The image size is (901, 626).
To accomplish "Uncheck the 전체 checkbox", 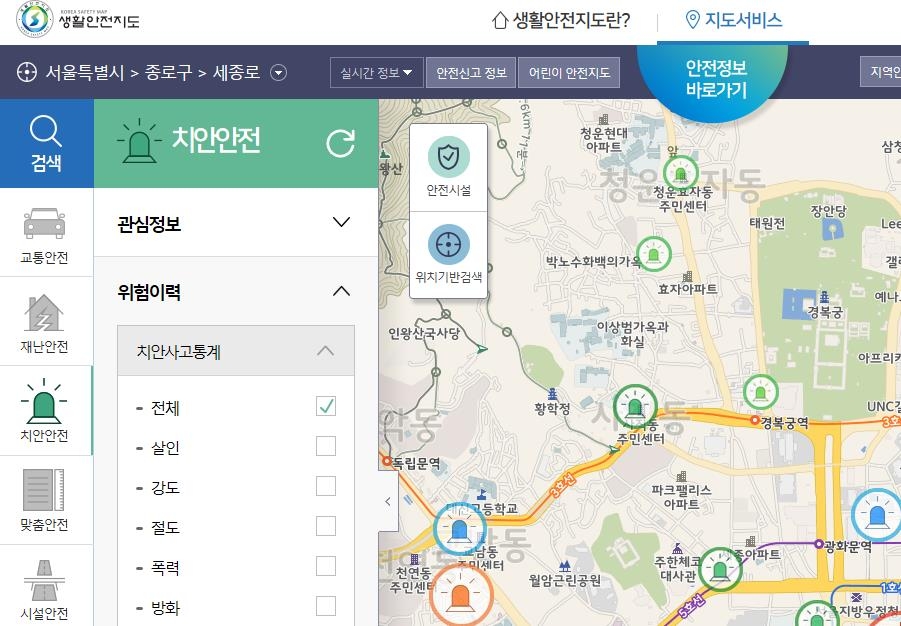I will 326,406.
